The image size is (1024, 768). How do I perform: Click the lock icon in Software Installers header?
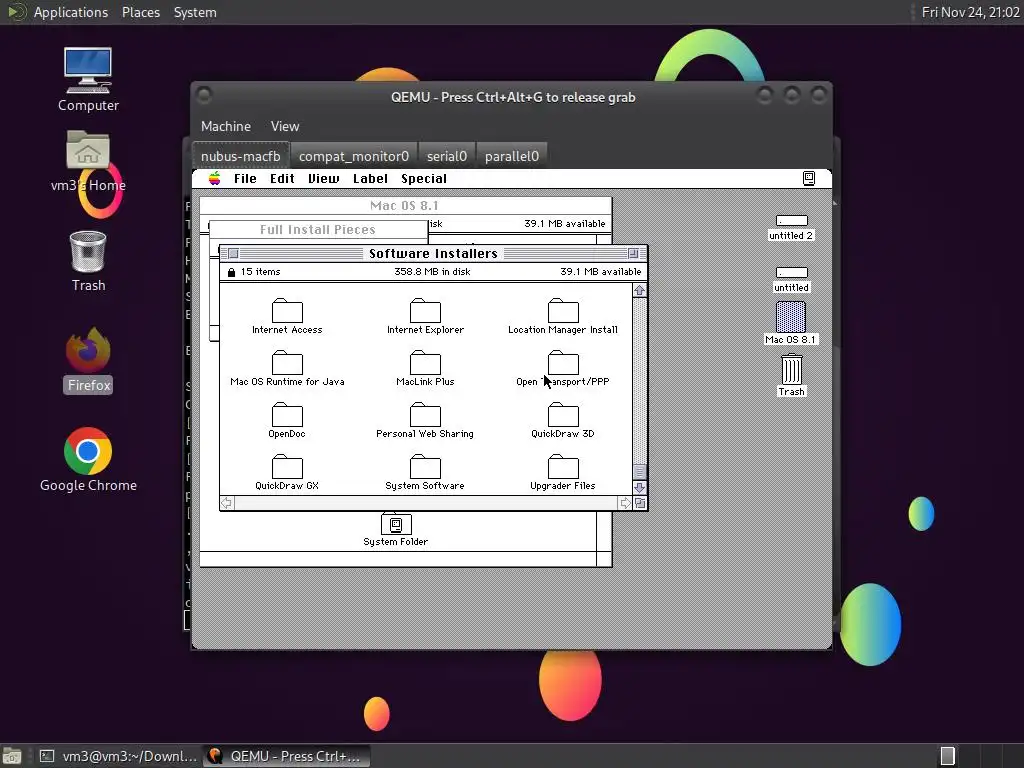tap(231, 272)
